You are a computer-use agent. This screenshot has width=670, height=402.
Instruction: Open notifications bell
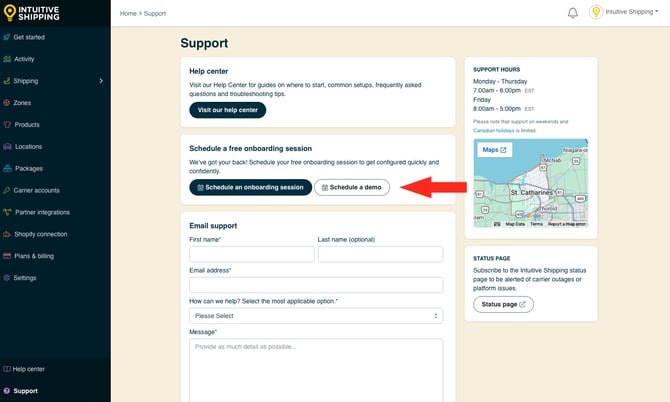point(573,13)
